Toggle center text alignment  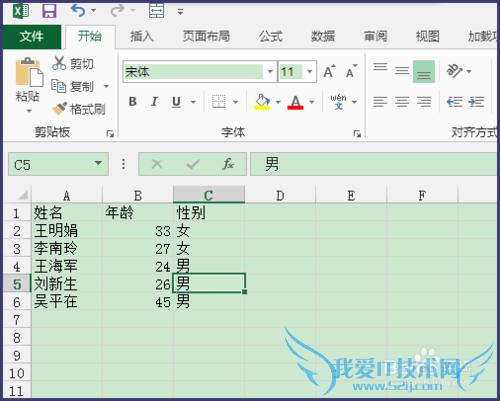(402, 102)
